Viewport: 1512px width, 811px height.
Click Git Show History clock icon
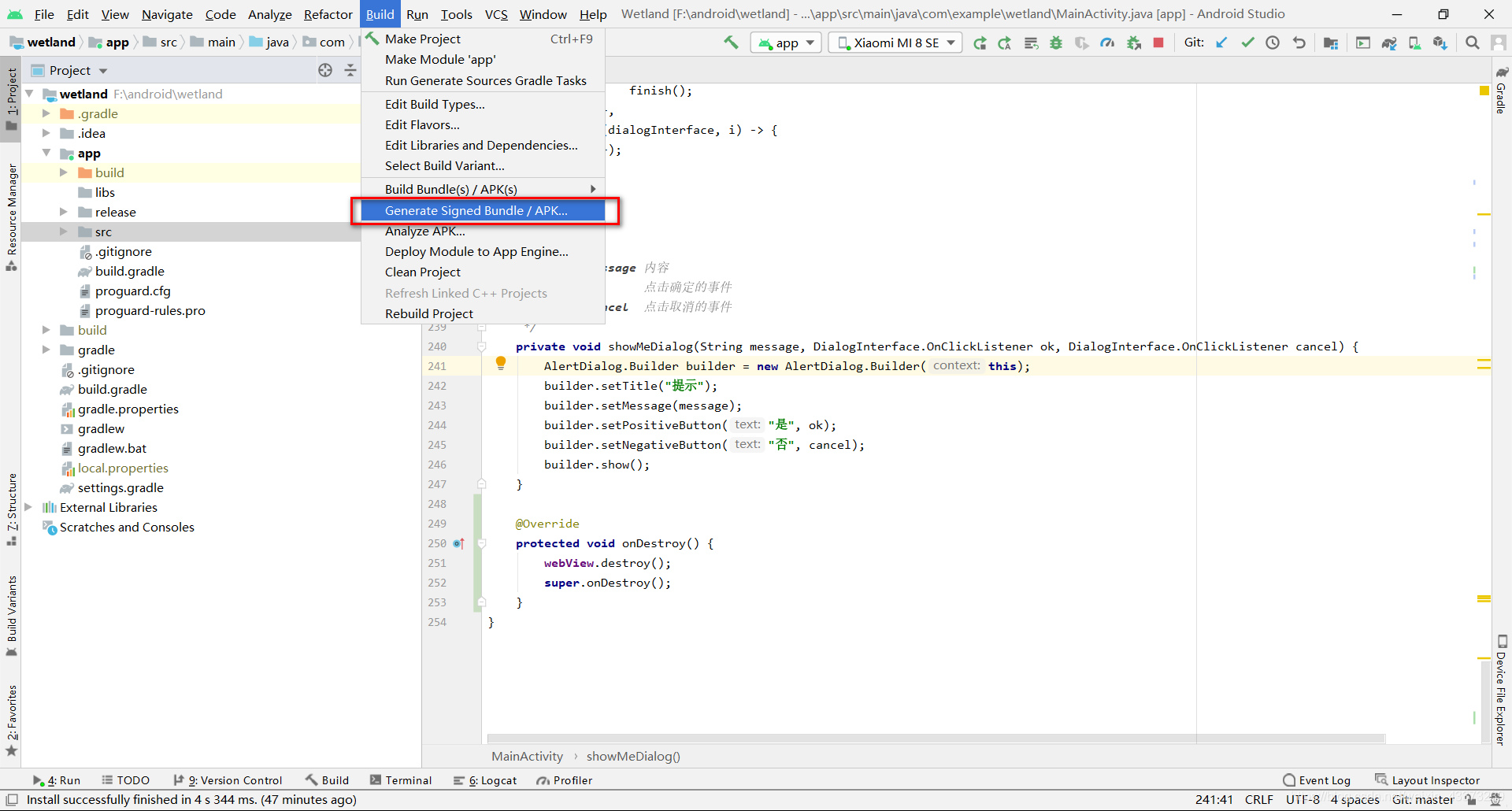(1273, 43)
